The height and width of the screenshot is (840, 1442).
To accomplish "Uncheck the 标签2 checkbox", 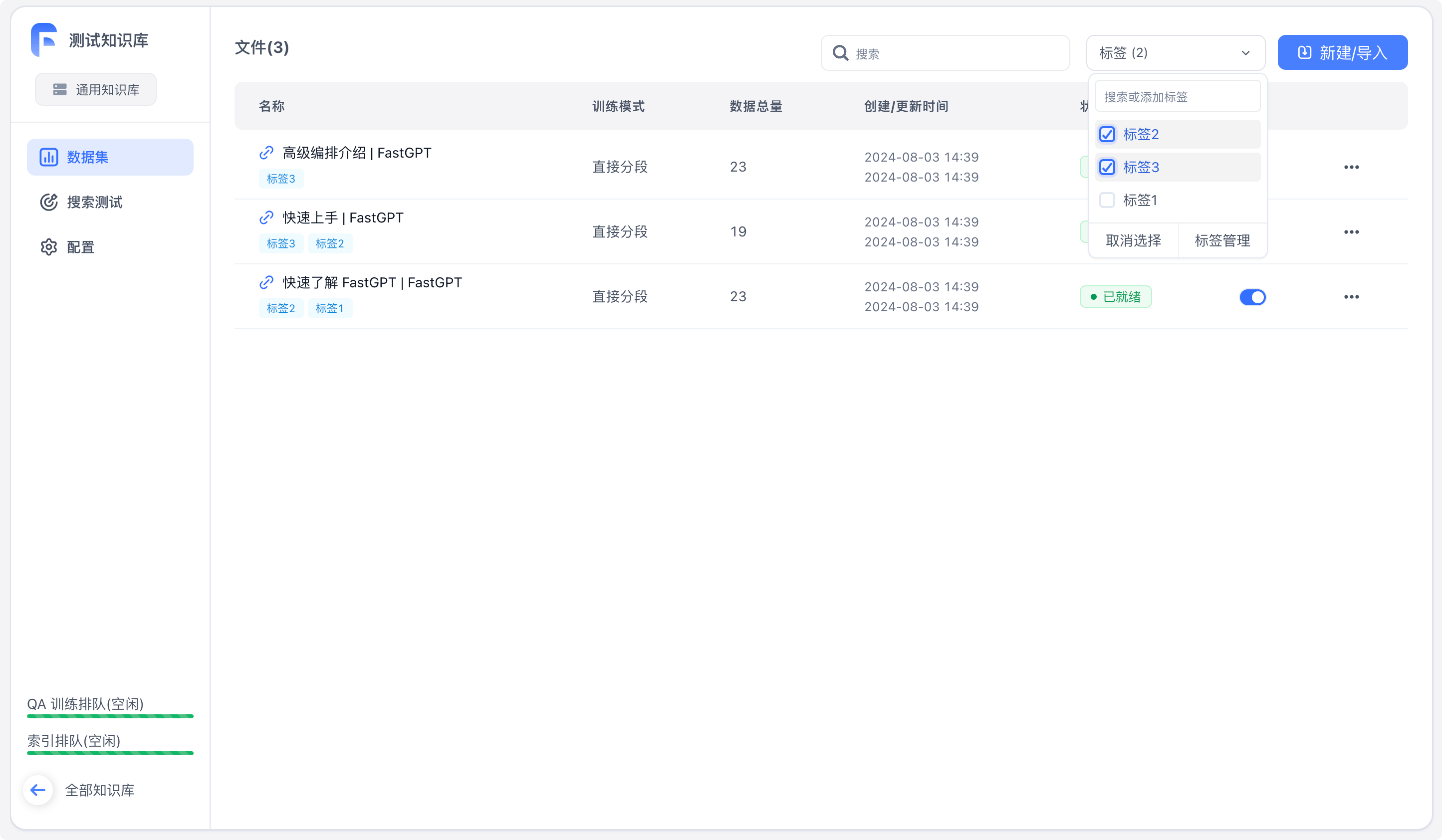I will [1107, 135].
